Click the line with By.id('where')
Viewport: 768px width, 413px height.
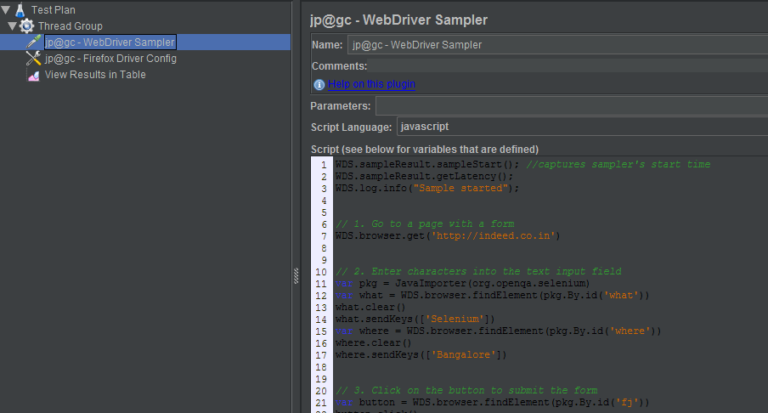tap(498, 331)
